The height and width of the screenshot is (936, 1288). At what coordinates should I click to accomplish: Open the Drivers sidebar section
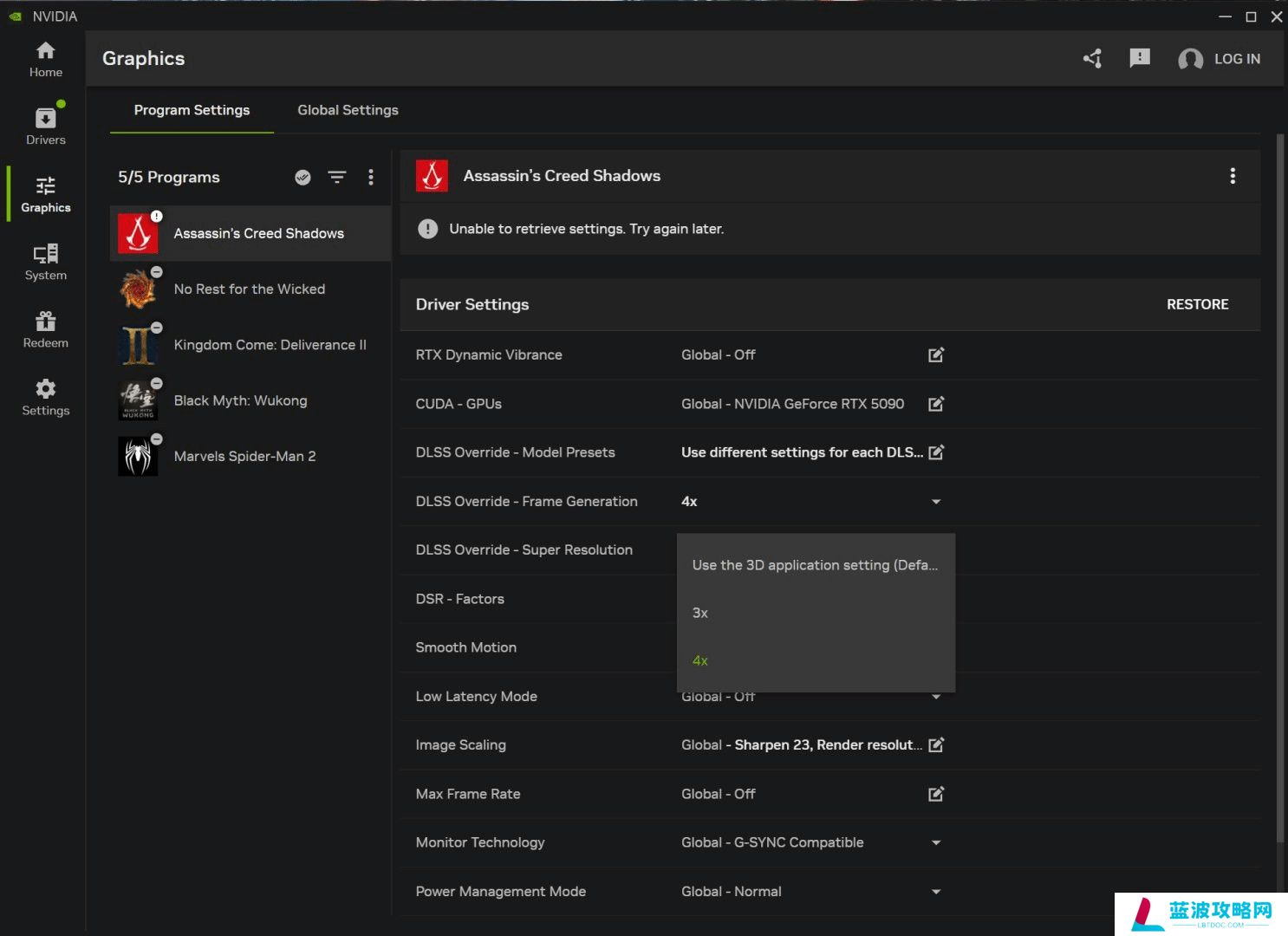(x=45, y=127)
